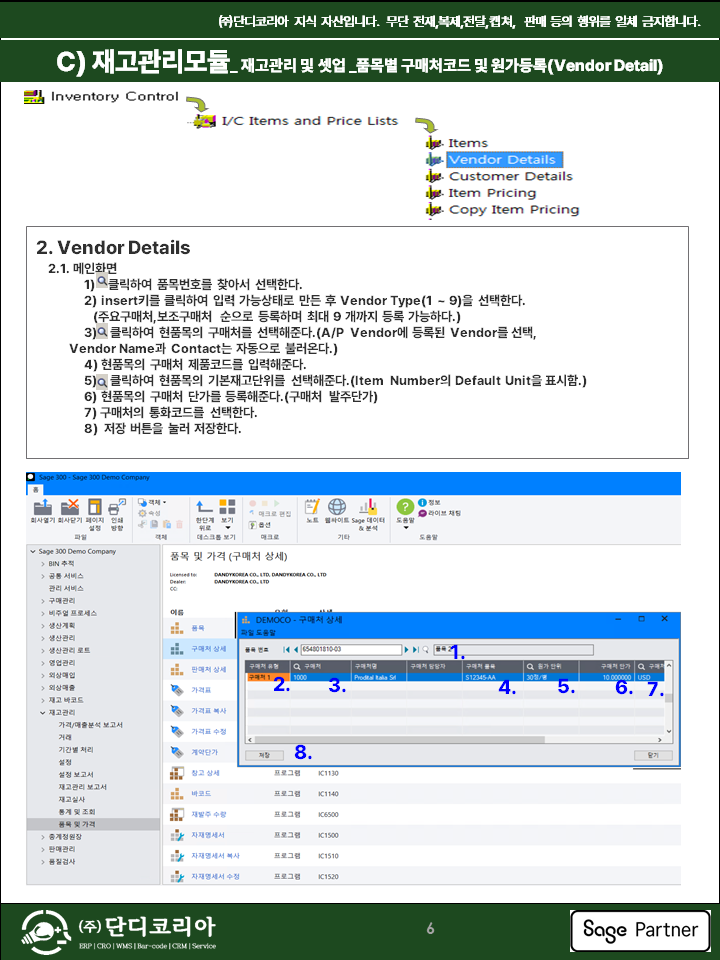The width and height of the screenshot is (720, 960).
Task: Click the 인쇄 방향 (Print Orientation) icon
Action: click(x=117, y=507)
